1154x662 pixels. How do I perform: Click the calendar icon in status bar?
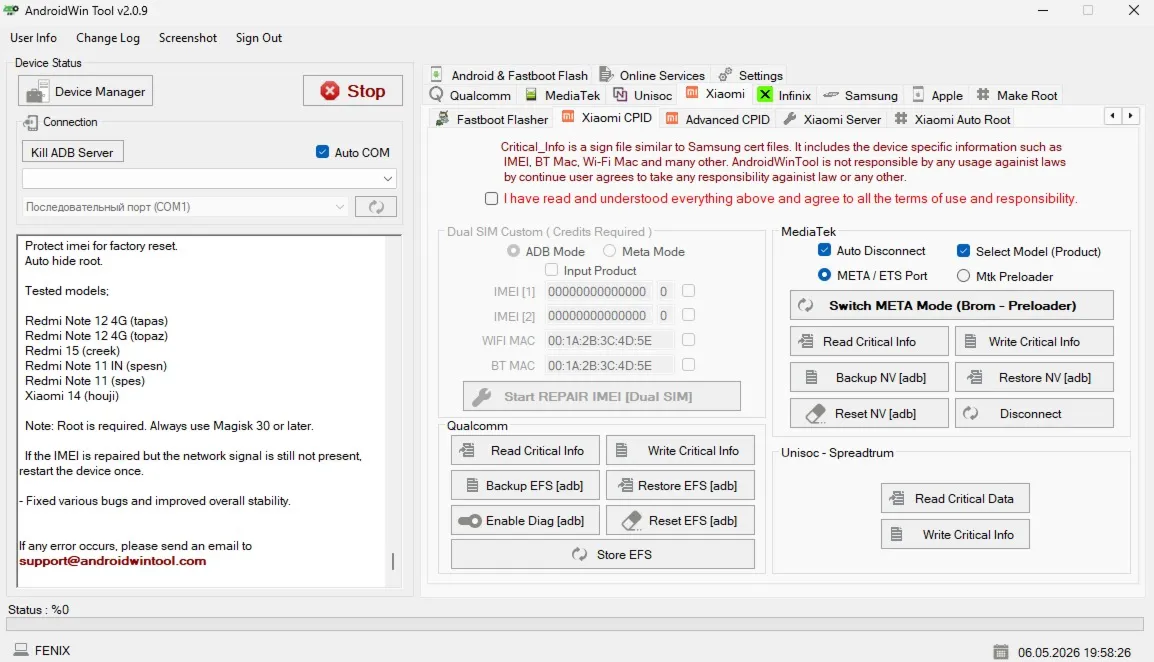coord(1000,652)
